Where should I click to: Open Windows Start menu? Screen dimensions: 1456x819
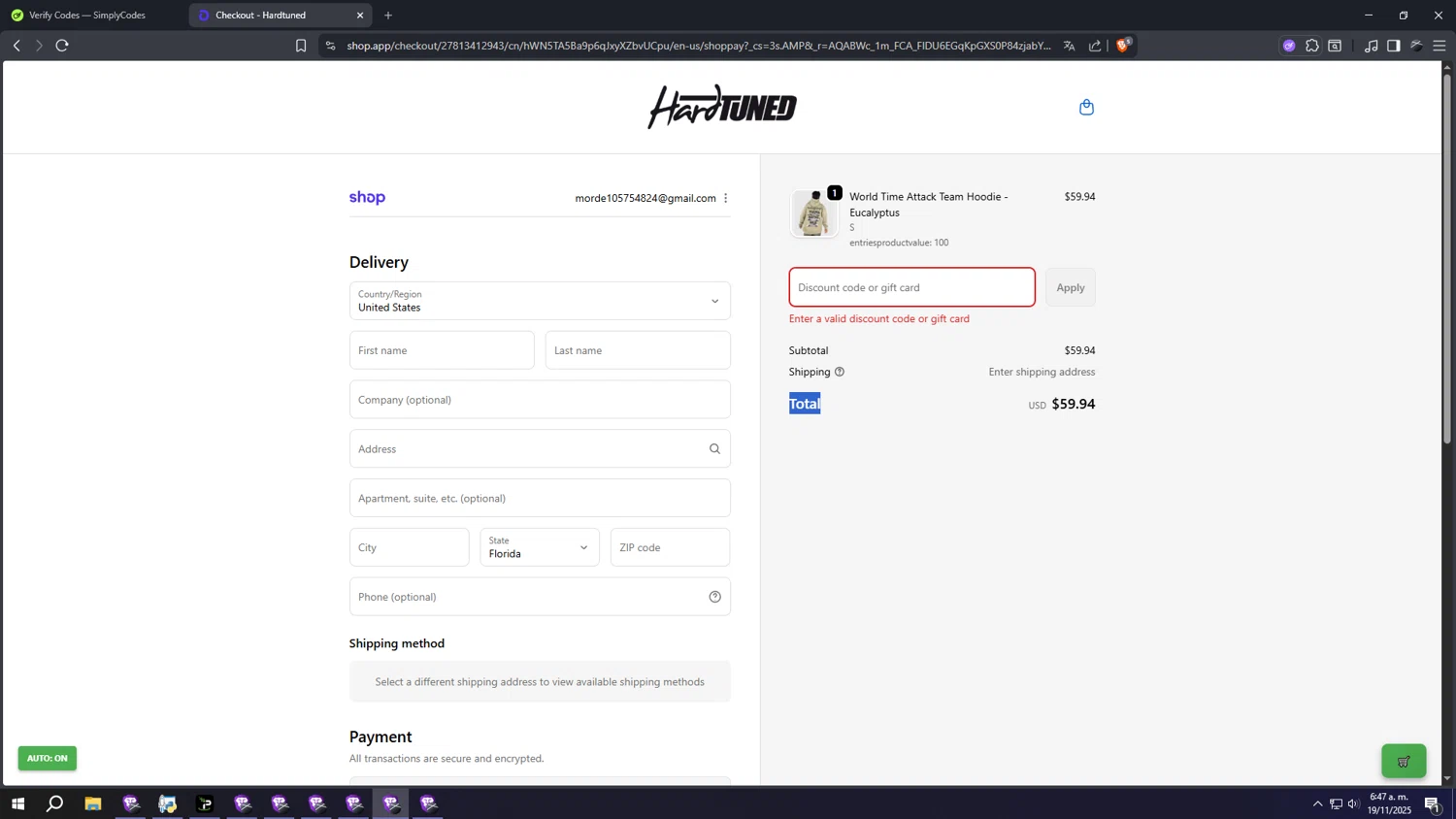pyautogui.click(x=17, y=803)
